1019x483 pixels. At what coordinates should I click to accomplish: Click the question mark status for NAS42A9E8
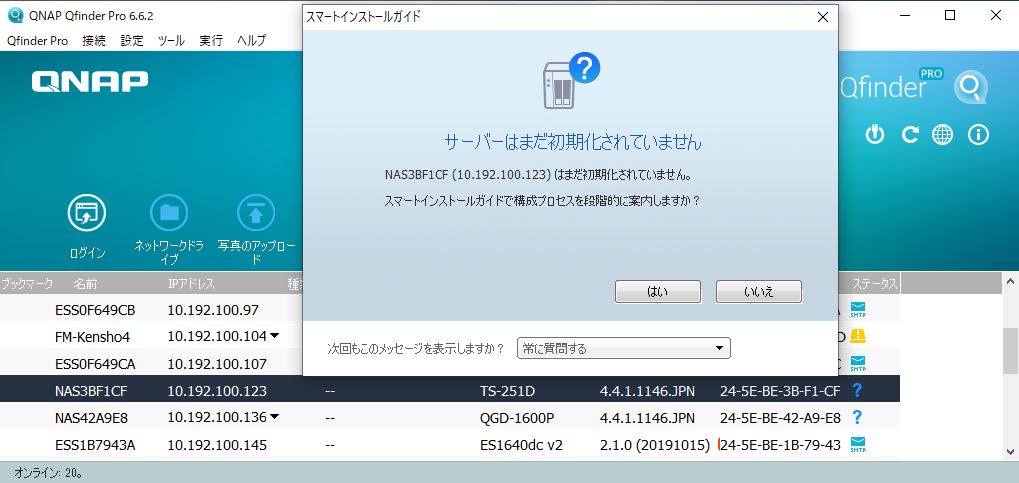(x=857, y=417)
